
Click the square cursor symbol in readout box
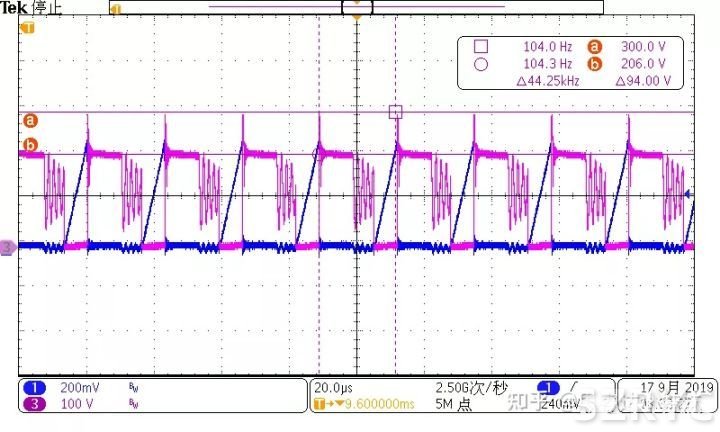(x=480, y=46)
